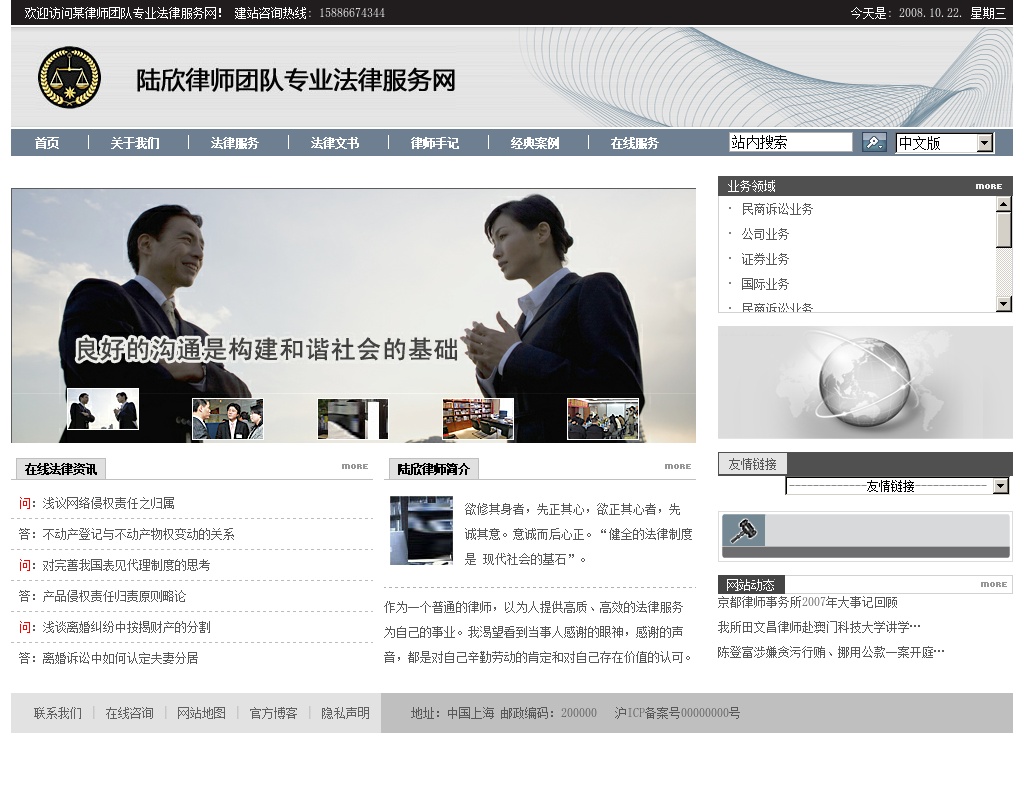Open article 浅议网络侵权责任之归属
Screen dimensions: 1024x800
pyautogui.click(x=108, y=503)
